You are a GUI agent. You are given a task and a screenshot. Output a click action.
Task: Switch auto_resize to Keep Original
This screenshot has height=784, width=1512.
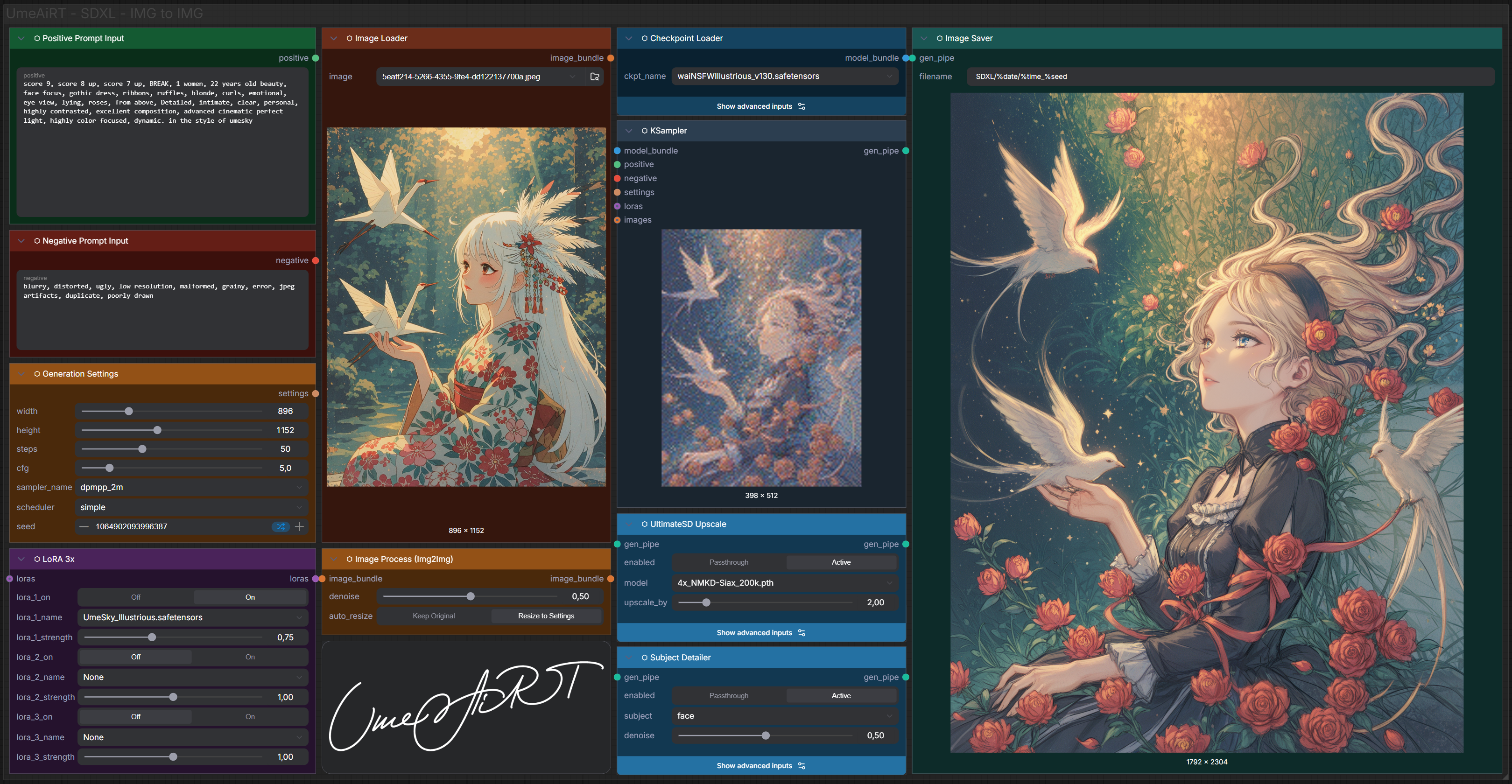coord(434,616)
